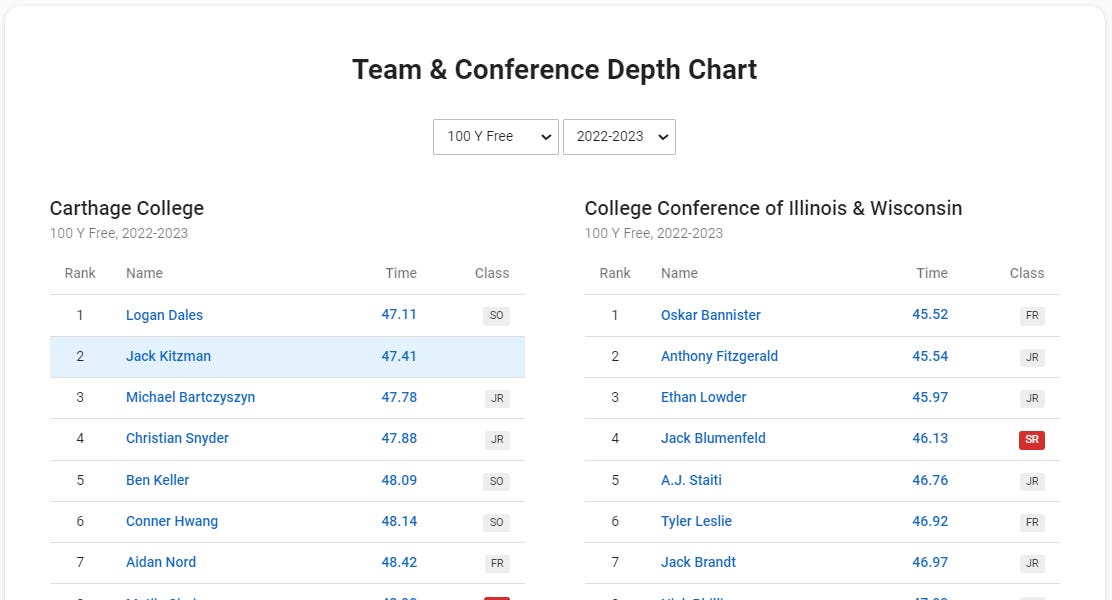Click Jack Blumenfeld's 46.13 time

pos(930,438)
